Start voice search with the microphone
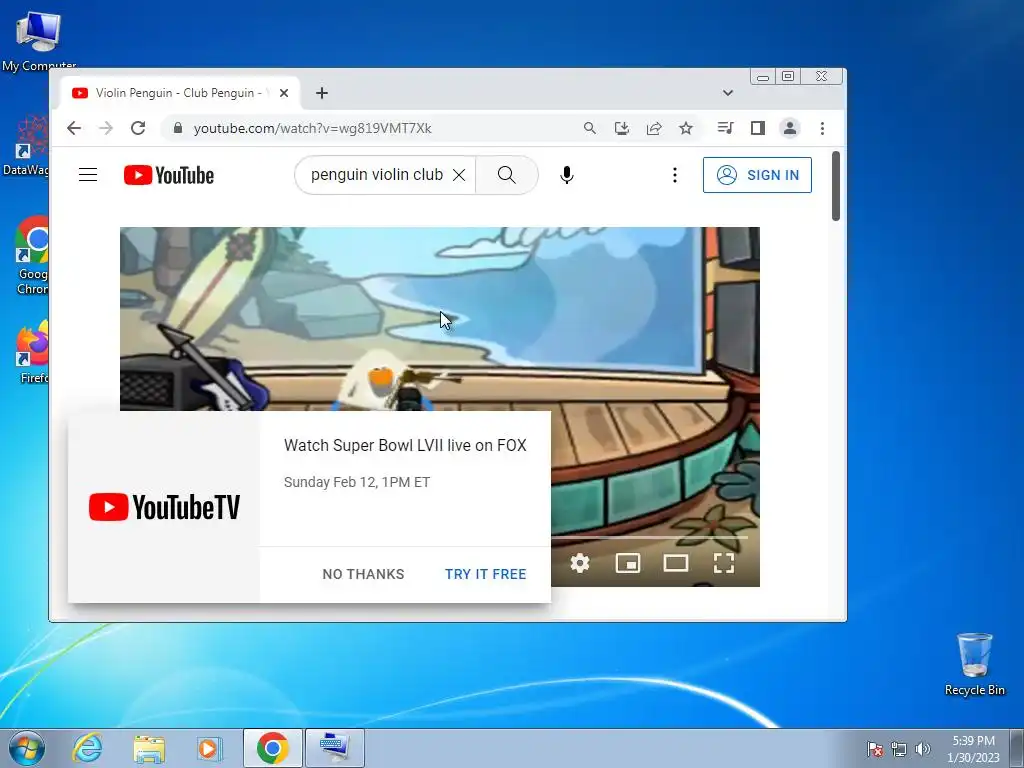Image resolution: width=1024 pixels, height=768 pixels. [x=567, y=175]
